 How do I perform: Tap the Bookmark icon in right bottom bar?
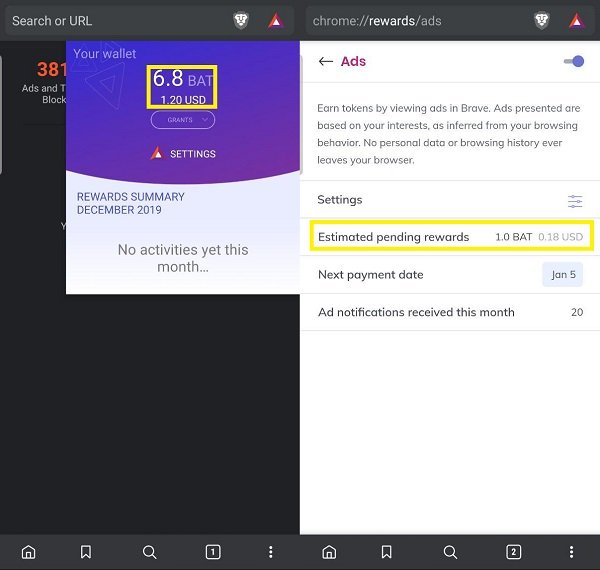[x=386, y=552]
